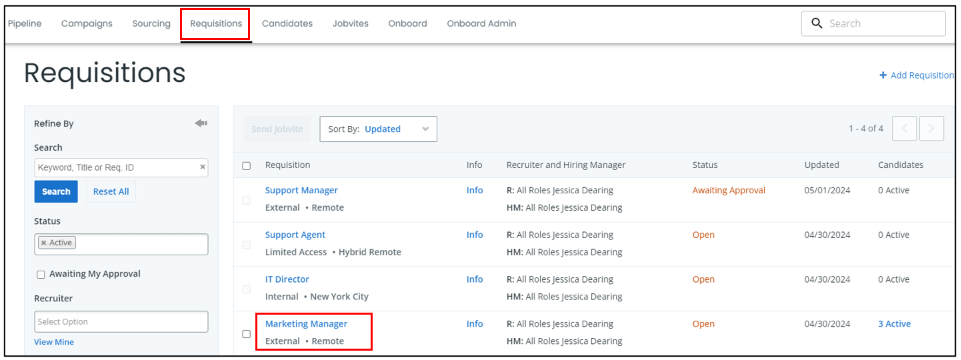Viewport: 961px width, 360px height.
Task: Click the Awaiting Approval status text
Action: pyautogui.click(x=729, y=190)
